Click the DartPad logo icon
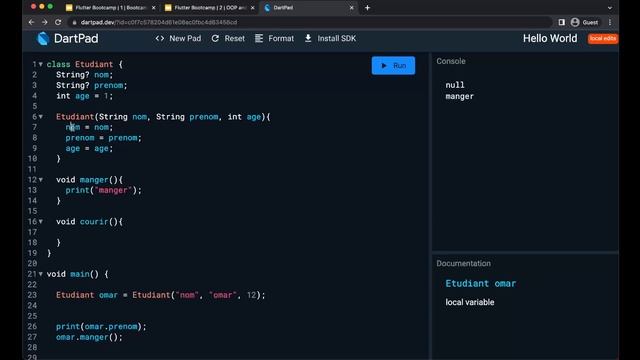This screenshot has width=640, height=360. click(x=43, y=38)
